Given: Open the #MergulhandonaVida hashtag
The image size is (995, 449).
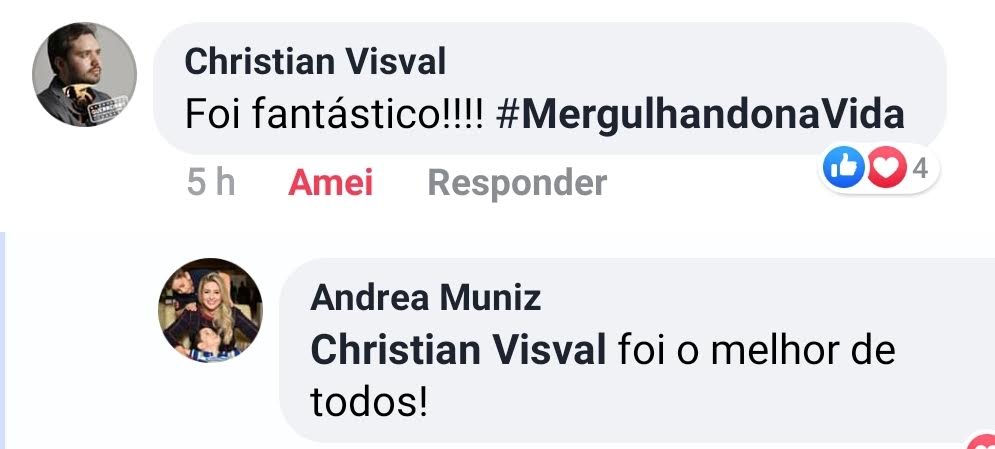Looking at the screenshot, I should point(700,115).
